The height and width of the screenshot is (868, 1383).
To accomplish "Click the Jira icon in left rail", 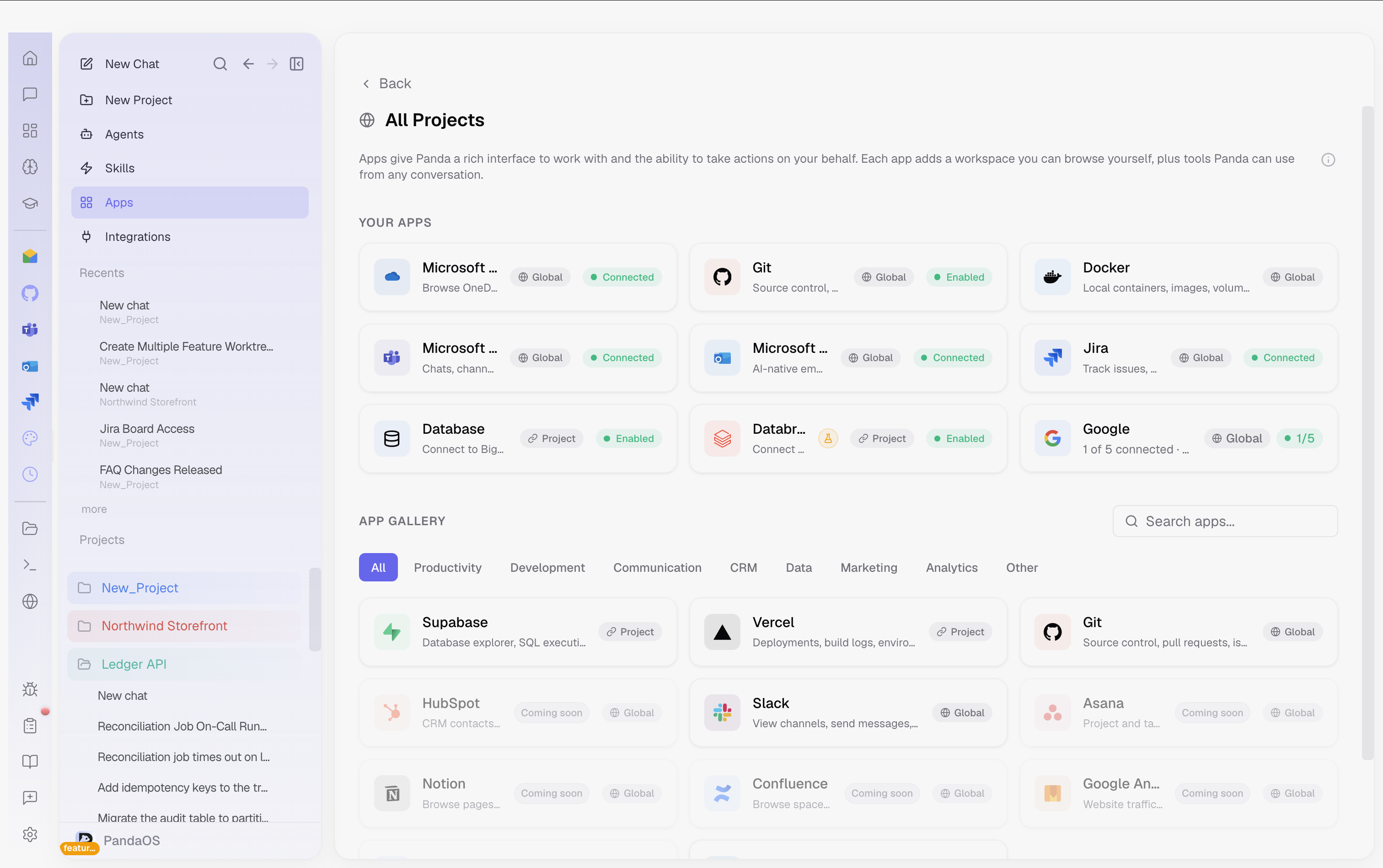I will (x=30, y=402).
